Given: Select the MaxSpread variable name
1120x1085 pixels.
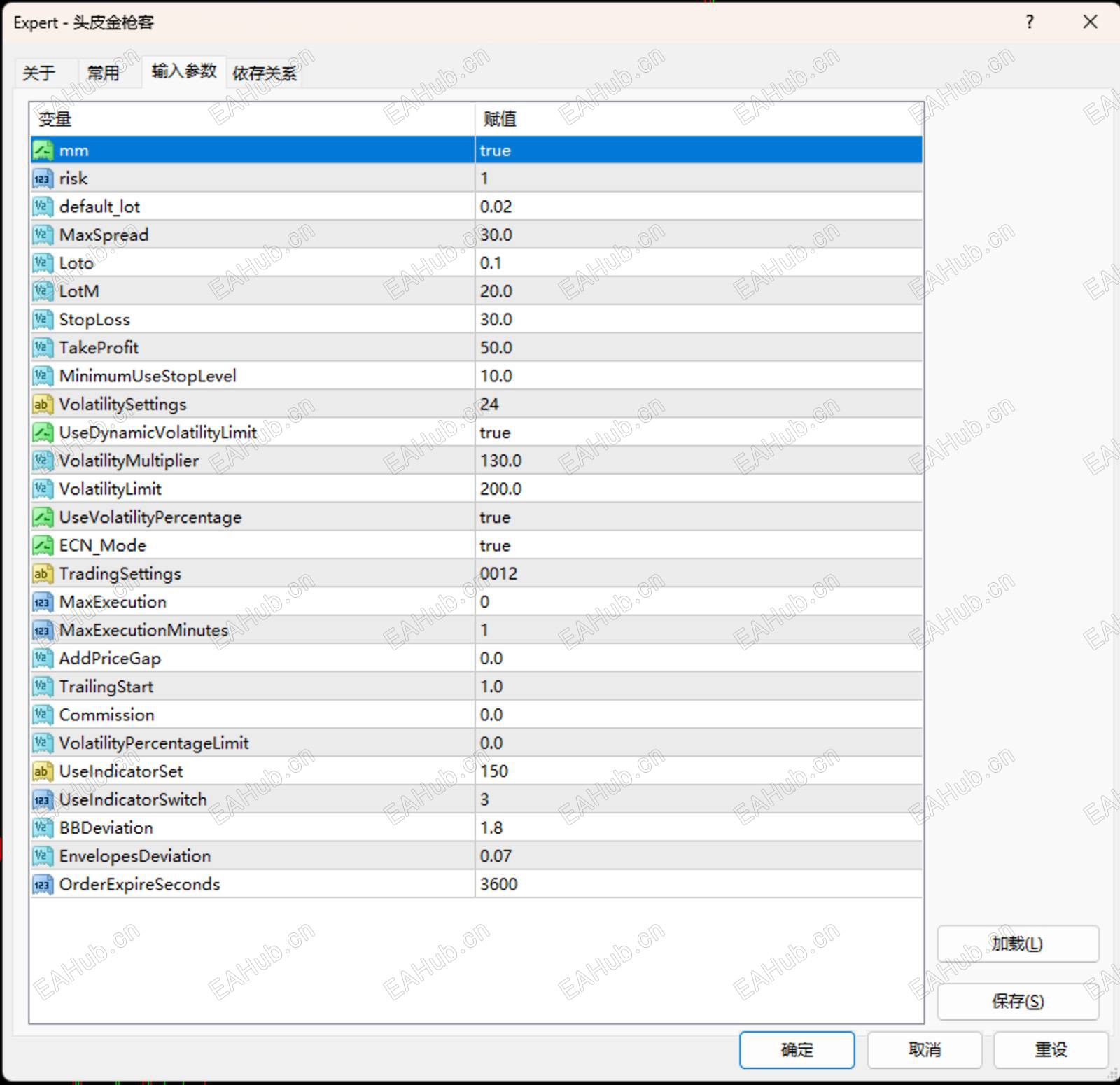Looking at the screenshot, I should click(104, 235).
